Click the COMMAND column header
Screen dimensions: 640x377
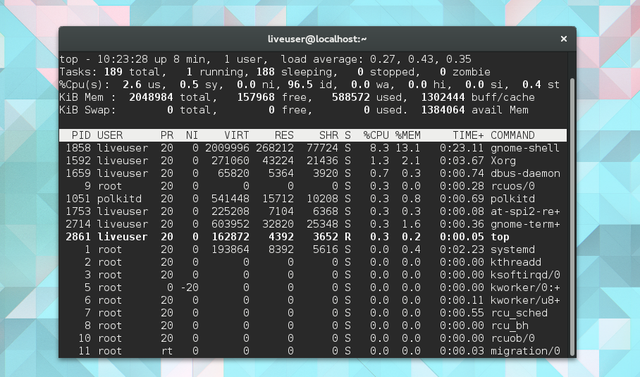point(513,135)
